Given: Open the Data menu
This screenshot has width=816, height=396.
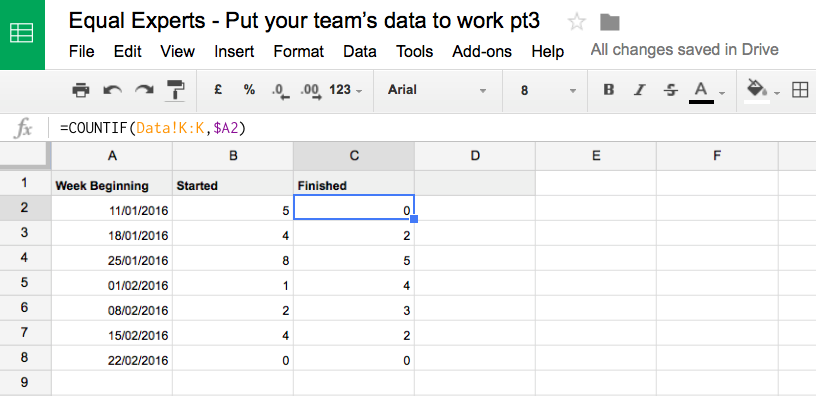Looking at the screenshot, I should coord(360,52).
